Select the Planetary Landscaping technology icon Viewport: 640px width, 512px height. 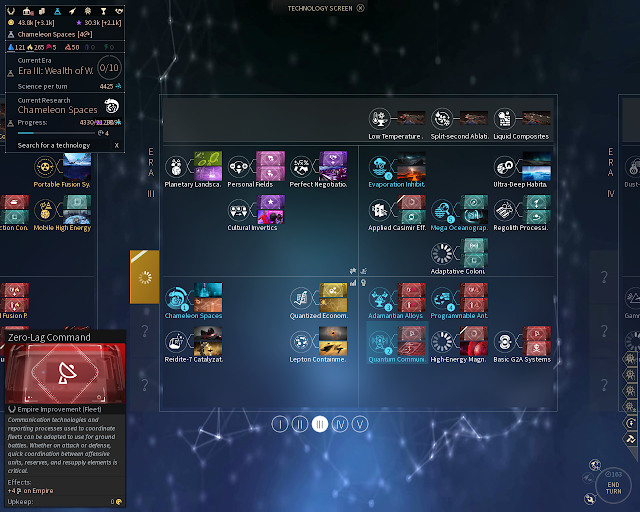[176, 167]
